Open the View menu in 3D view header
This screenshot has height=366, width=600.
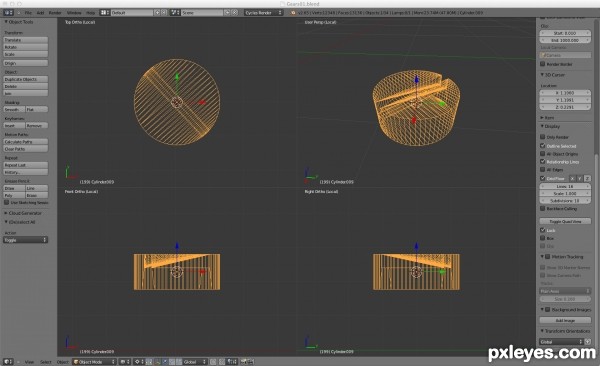[x=29, y=361]
